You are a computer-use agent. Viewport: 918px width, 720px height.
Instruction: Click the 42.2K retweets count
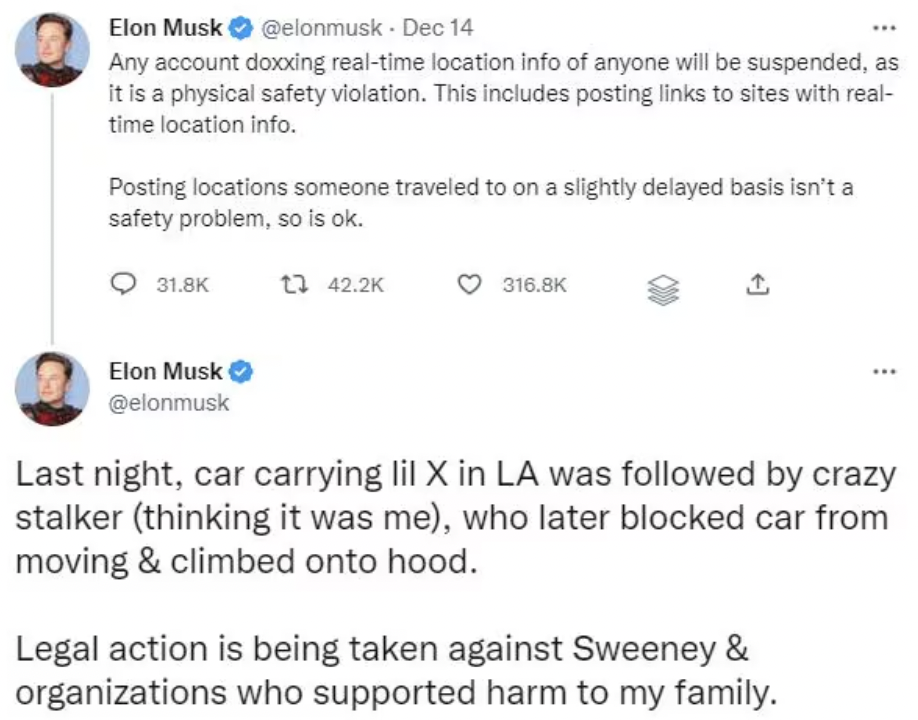point(357,285)
